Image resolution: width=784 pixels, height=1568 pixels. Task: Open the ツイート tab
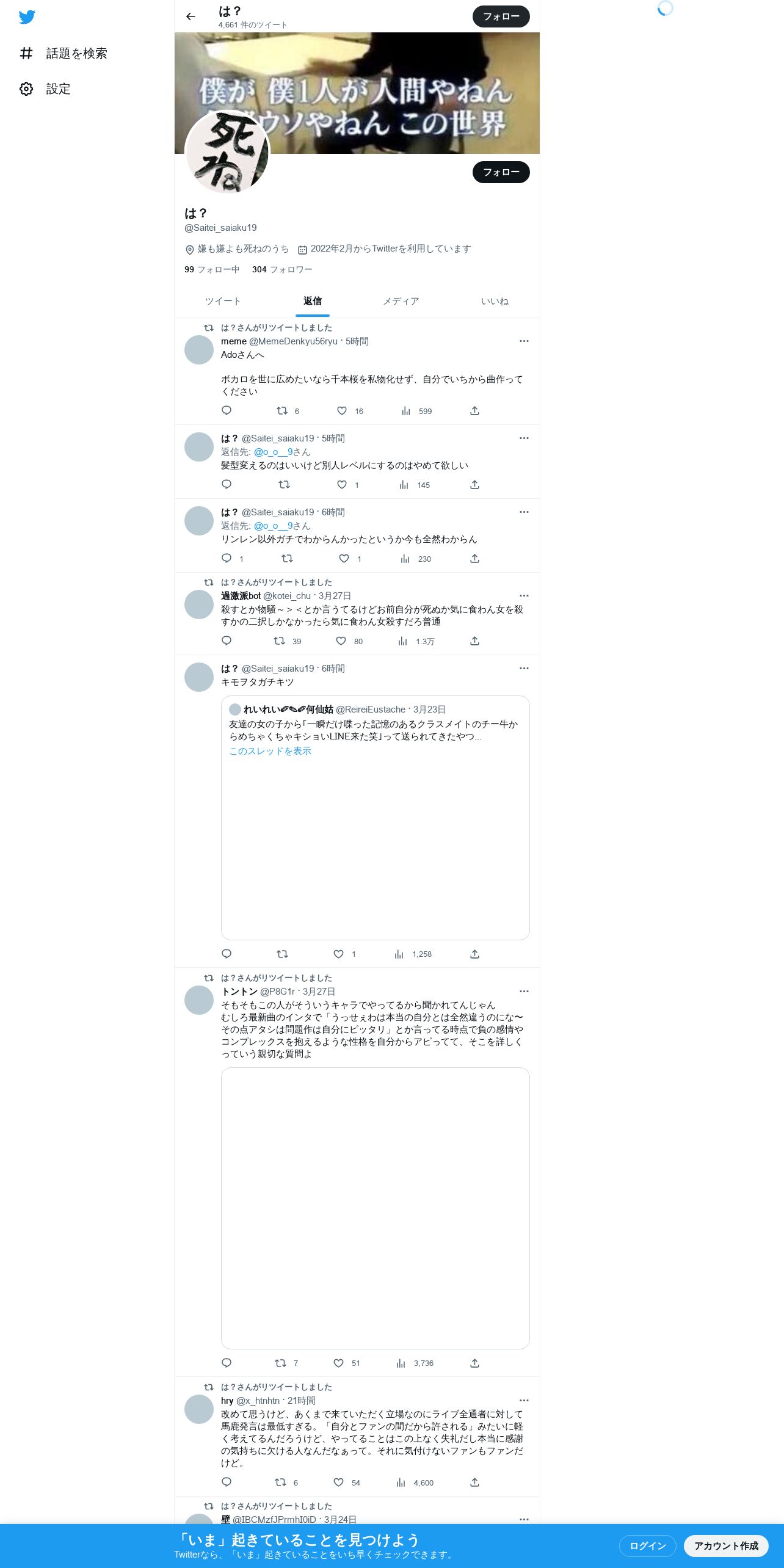pyautogui.click(x=223, y=301)
